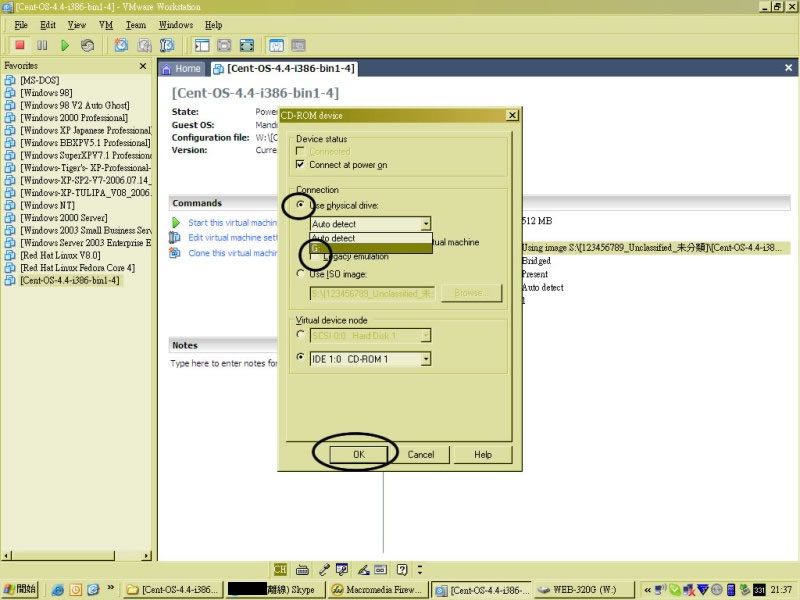Choose Auto detect in the drive list

click(x=370, y=238)
